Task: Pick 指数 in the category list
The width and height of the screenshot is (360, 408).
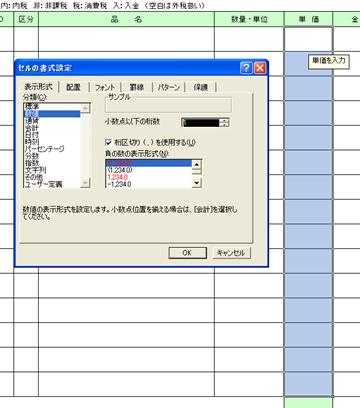Action: click(x=52, y=163)
